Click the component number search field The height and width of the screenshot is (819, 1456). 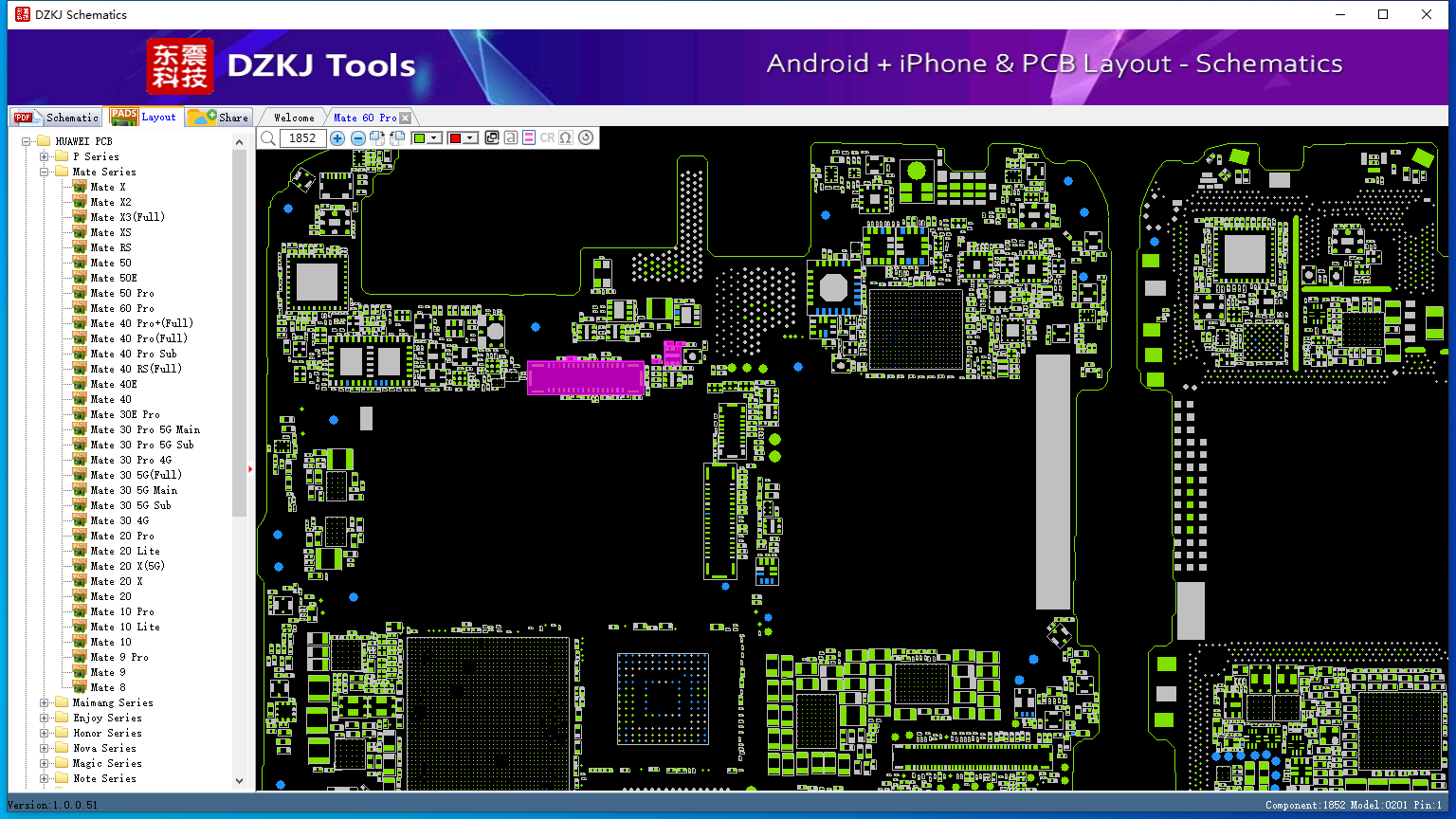303,138
